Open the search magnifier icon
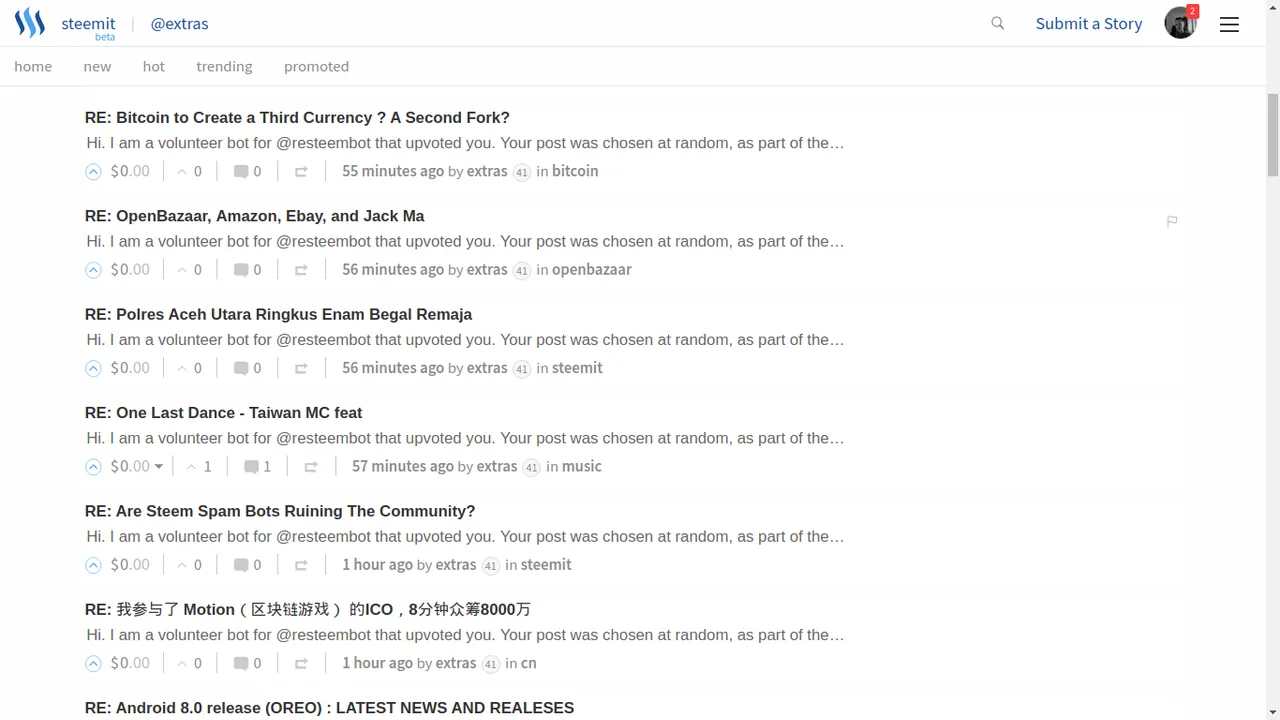Viewport: 1280px width, 720px height. (997, 23)
